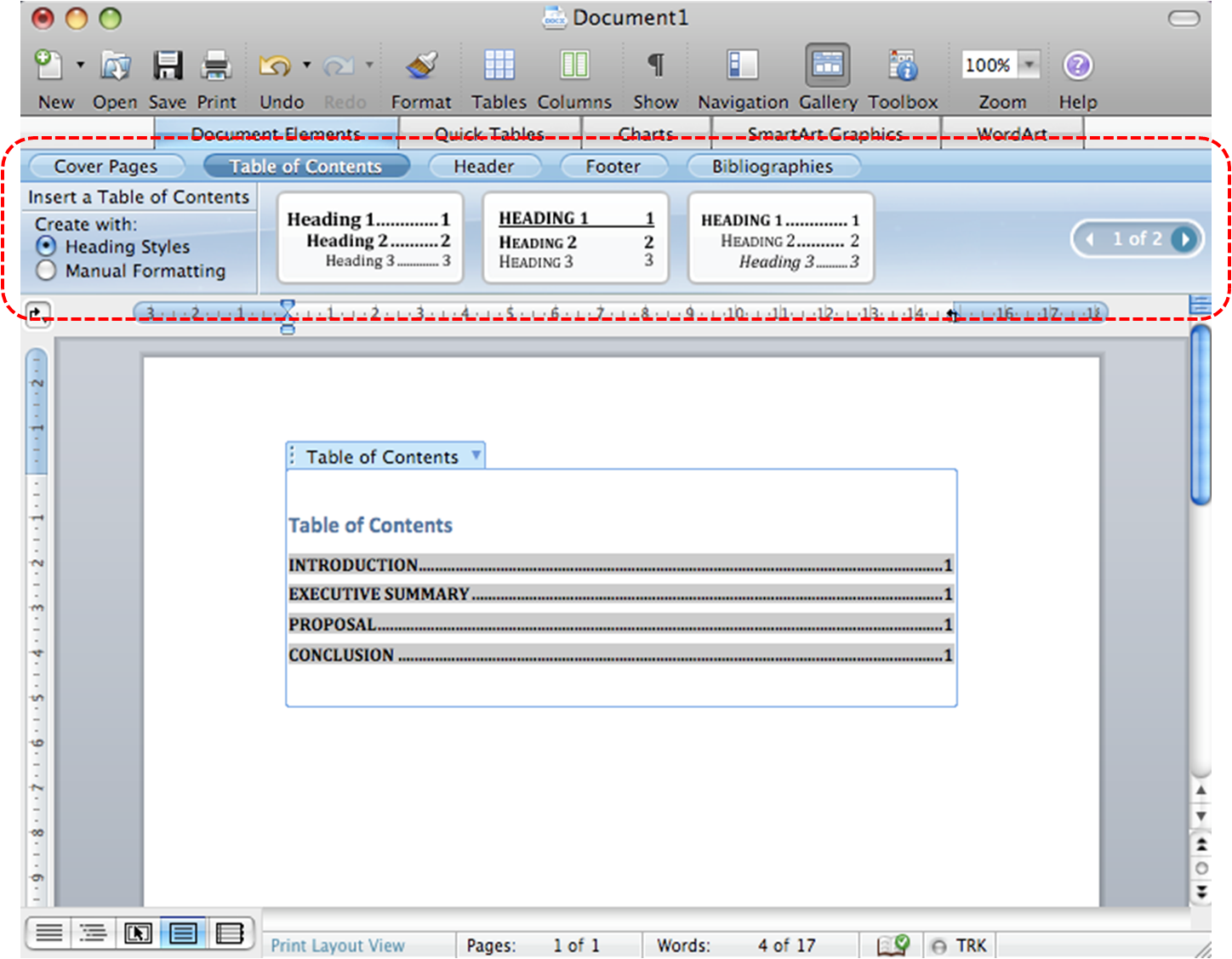Screen dimensions: 1232x959
Task: Open the Cover Pages section
Action: (106, 166)
